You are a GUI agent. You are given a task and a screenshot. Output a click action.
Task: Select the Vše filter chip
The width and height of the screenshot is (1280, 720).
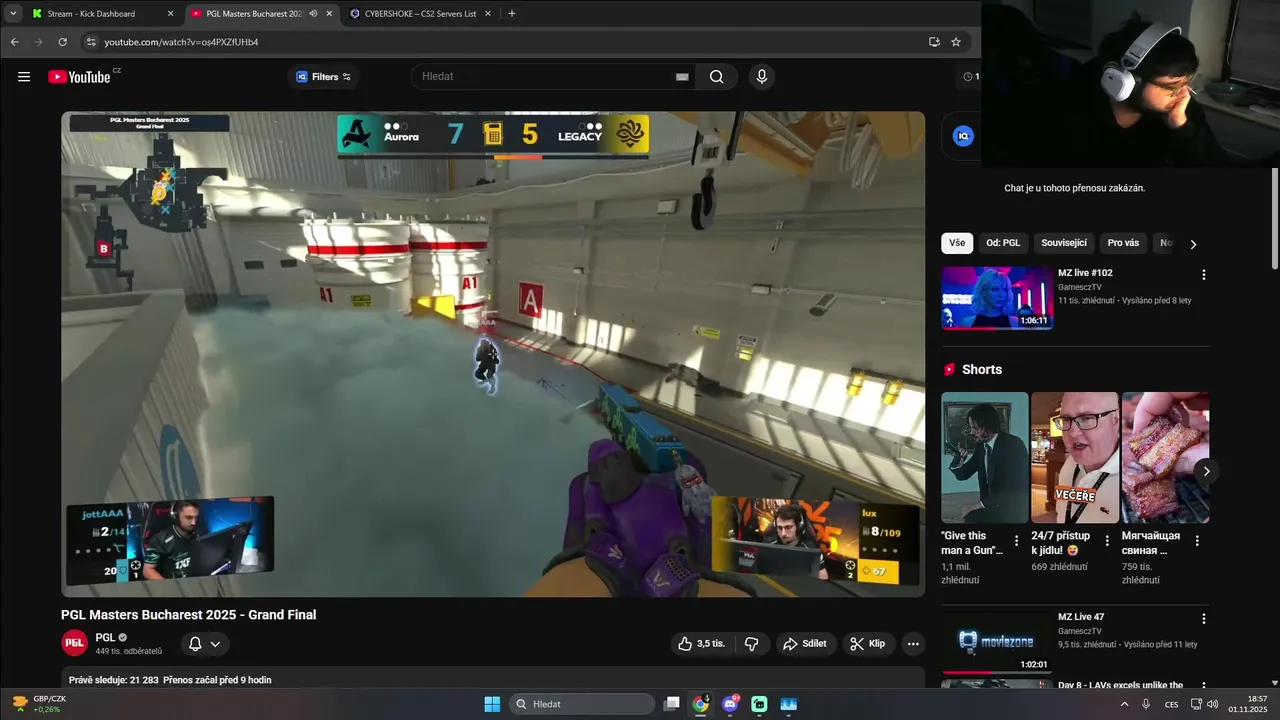pyautogui.click(x=957, y=243)
